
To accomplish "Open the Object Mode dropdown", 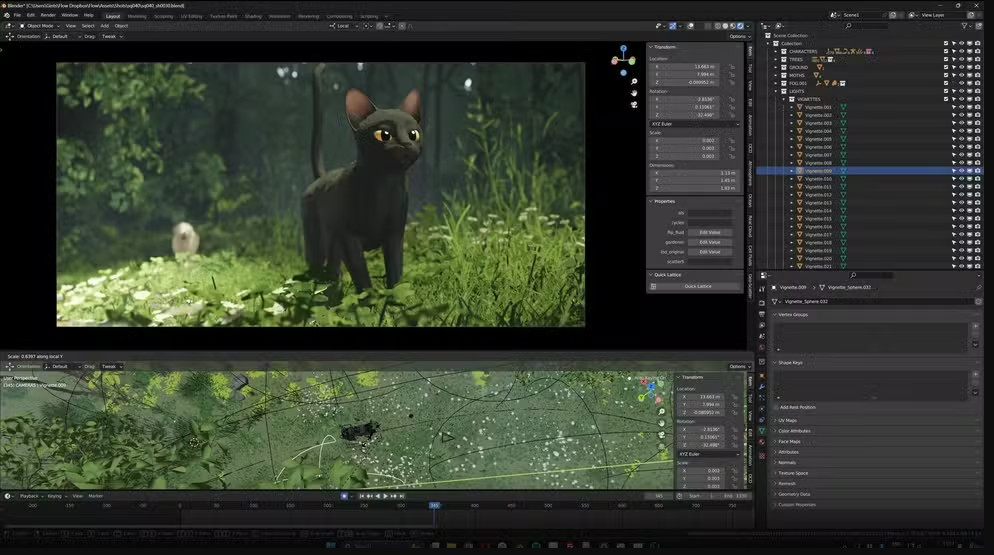I will click(x=38, y=25).
